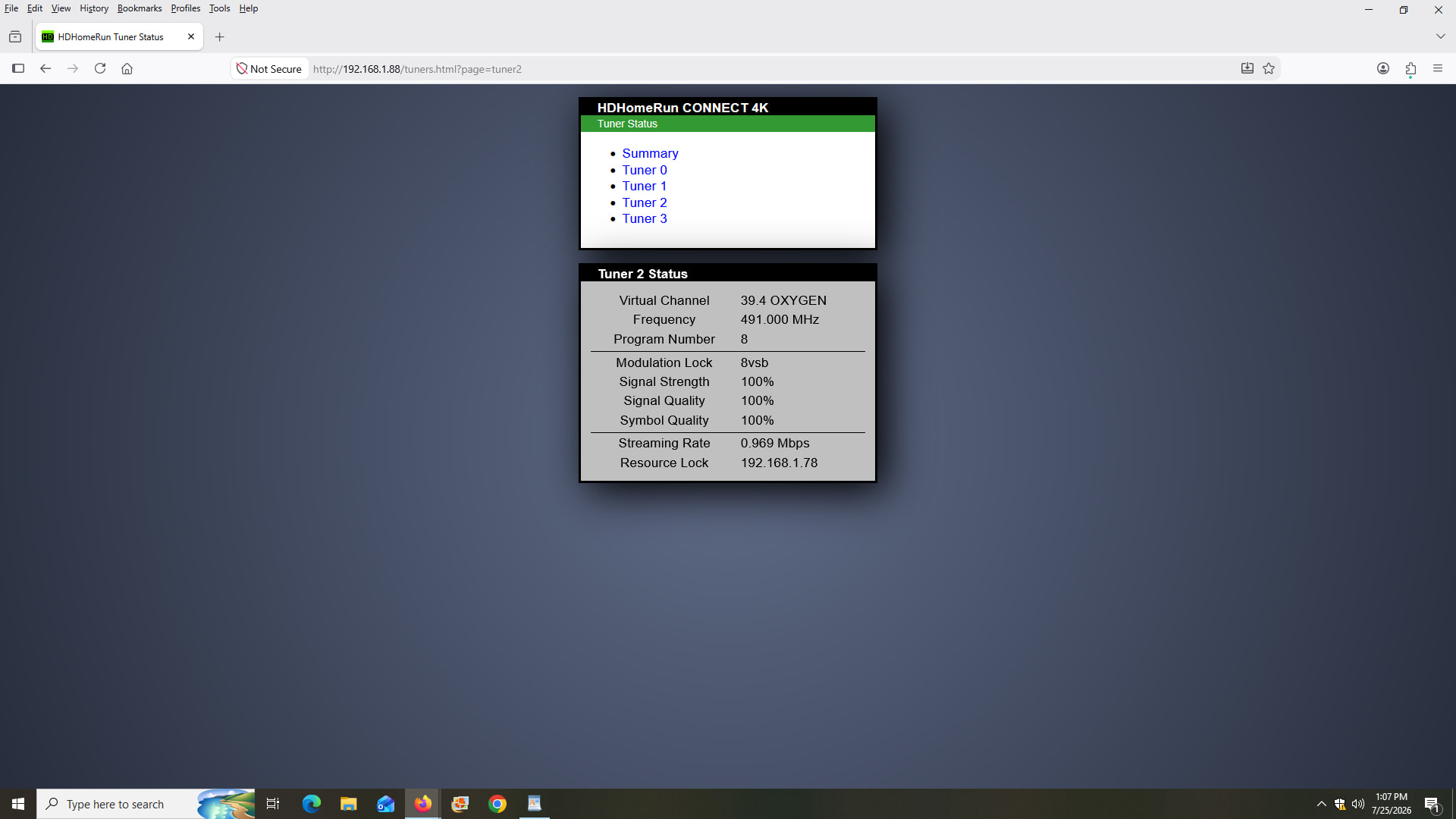Click the HDHomeRun CONNECT 4K title

[682, 108]
